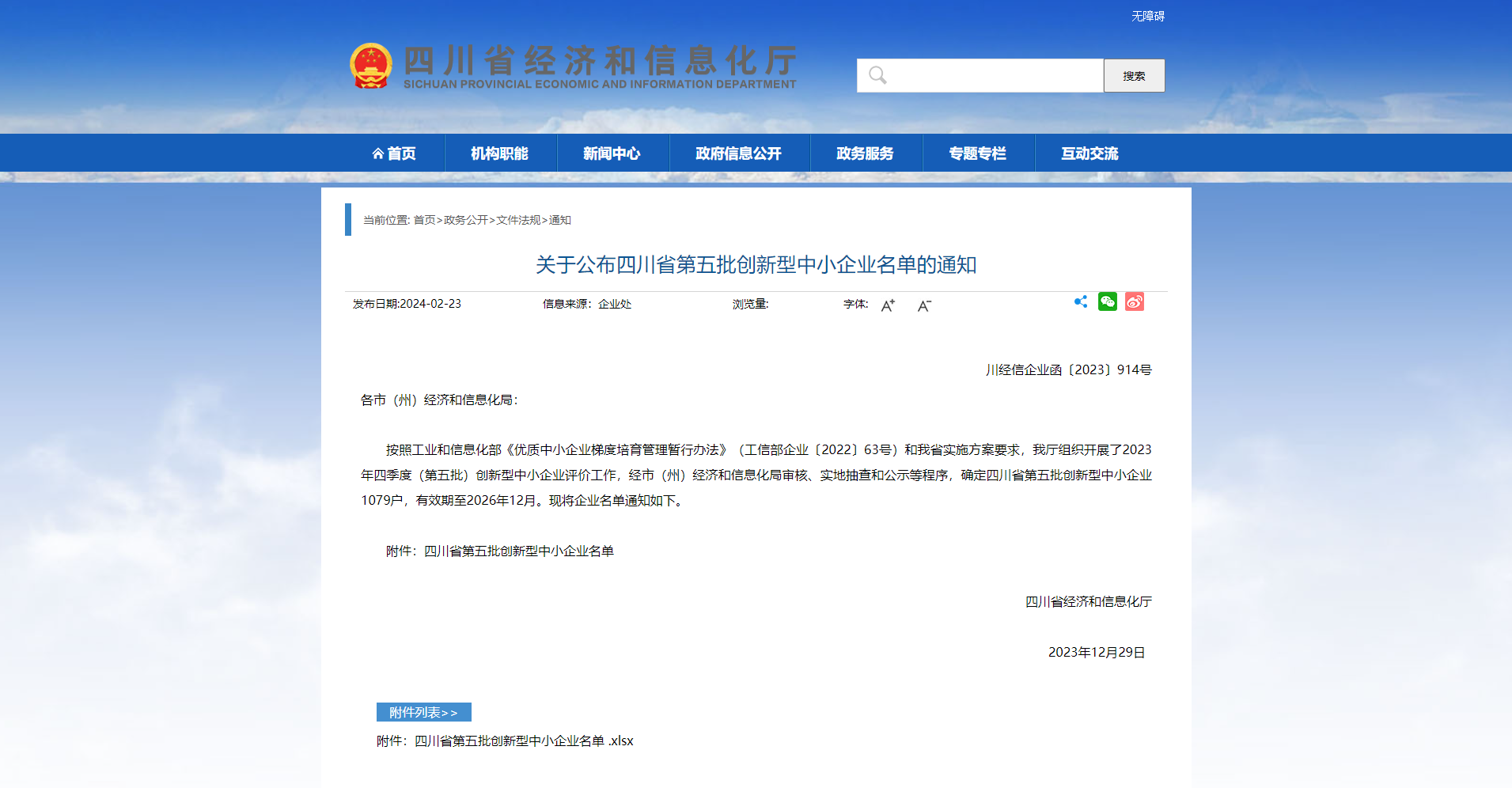Download the 四川省第五批创新型中小企业名单 .xlsx attachment
1512x788 pixels.
click(x=505, y=741)
